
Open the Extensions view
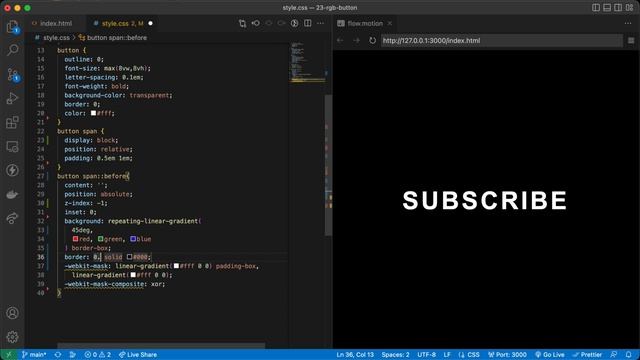click(12, 122)
